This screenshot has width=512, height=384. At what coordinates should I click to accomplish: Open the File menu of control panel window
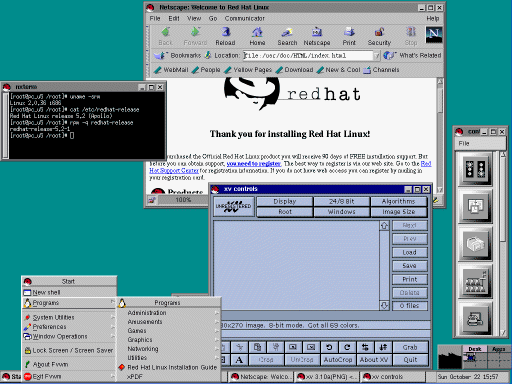(x=464, y=143)
